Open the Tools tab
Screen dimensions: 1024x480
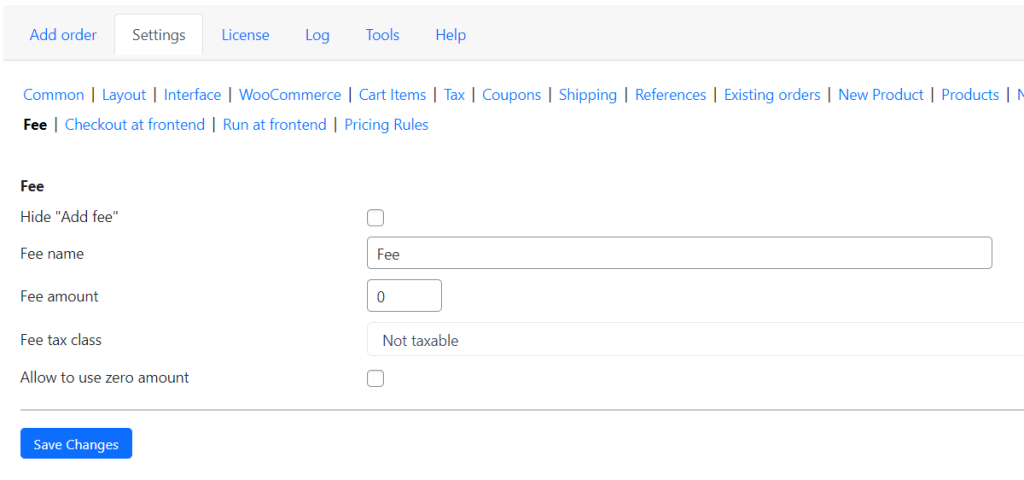click(382, 35)
